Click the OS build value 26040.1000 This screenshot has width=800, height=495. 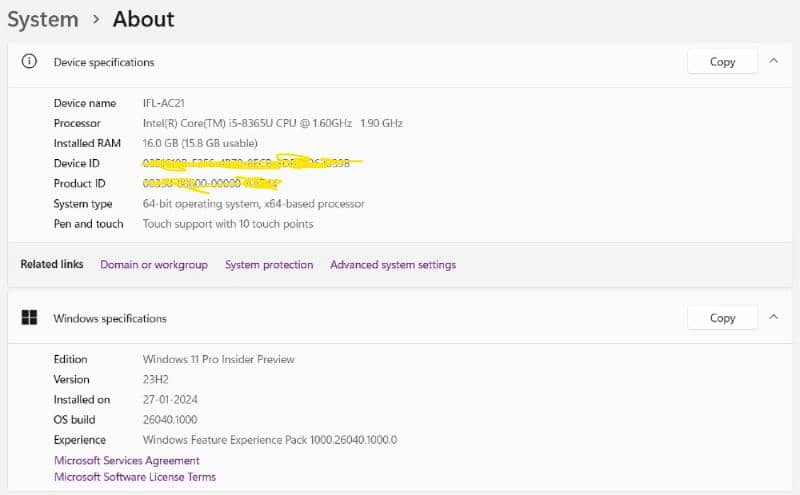pyautogui.click(x=170, y=419)
